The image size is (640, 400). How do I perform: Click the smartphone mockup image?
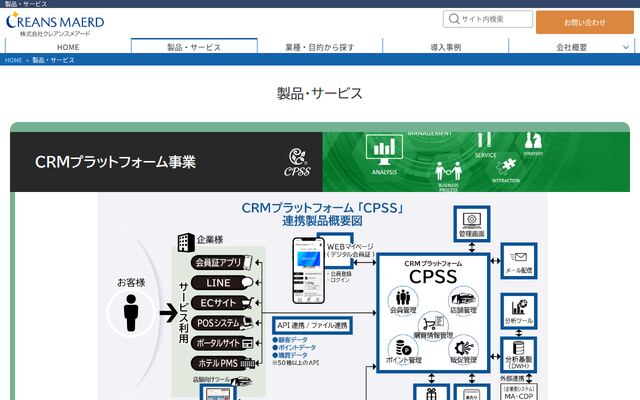click(x=308, y=271)
